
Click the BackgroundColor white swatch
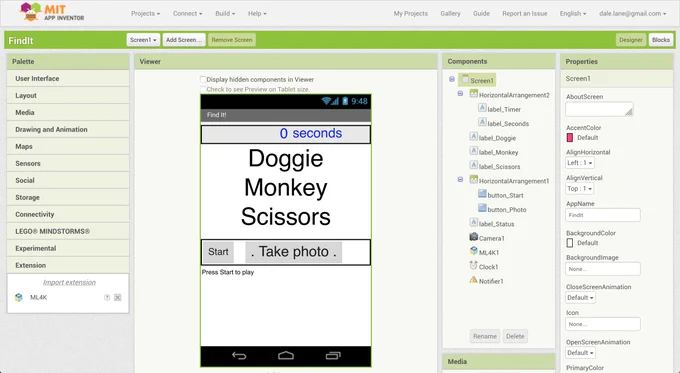pos(570,243)
